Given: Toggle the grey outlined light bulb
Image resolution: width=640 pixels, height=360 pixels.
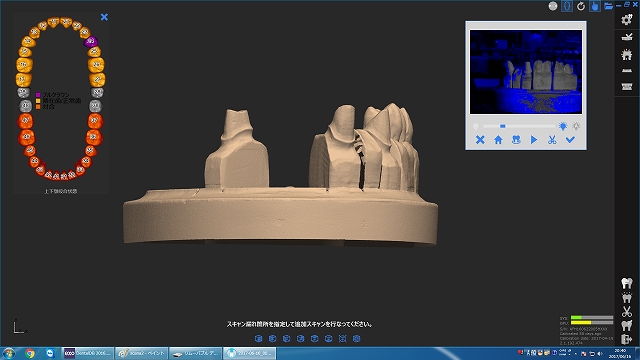Looking at the screenshot, I should click(576, 127).
